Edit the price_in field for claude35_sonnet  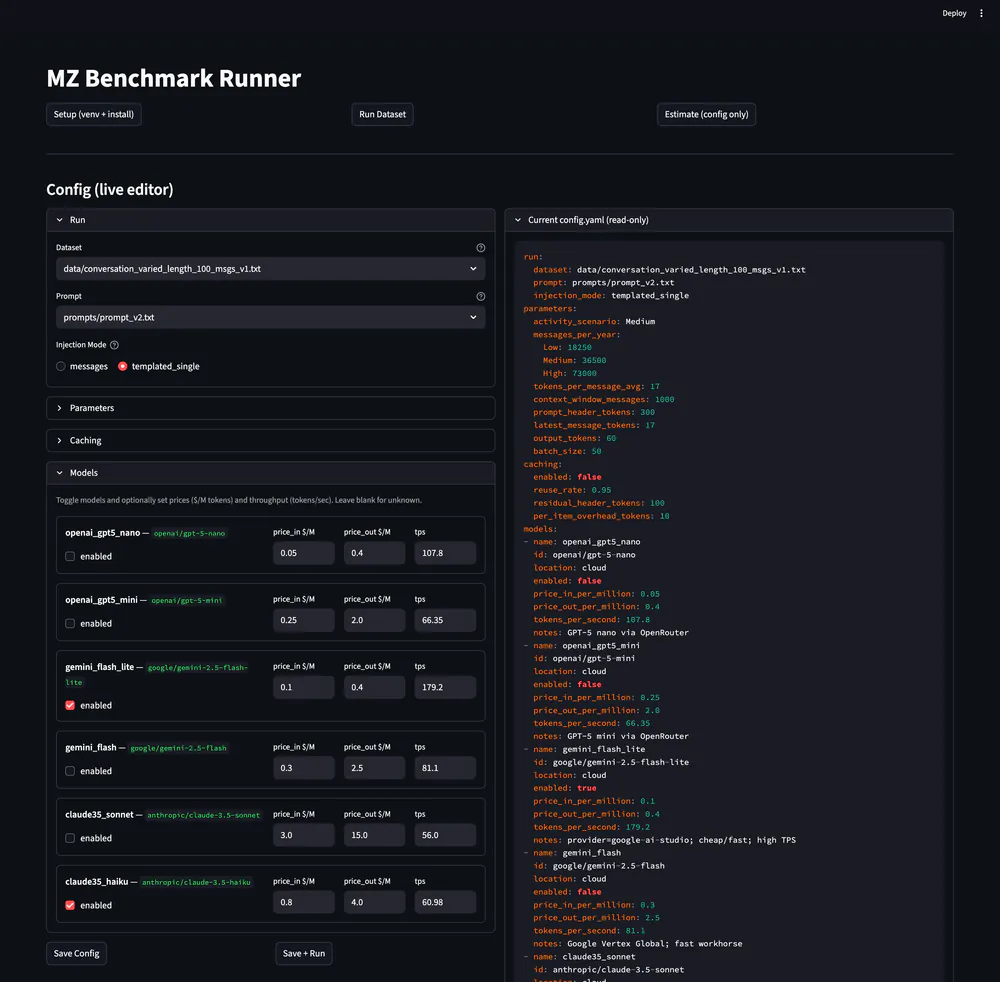tap(303, 834)
